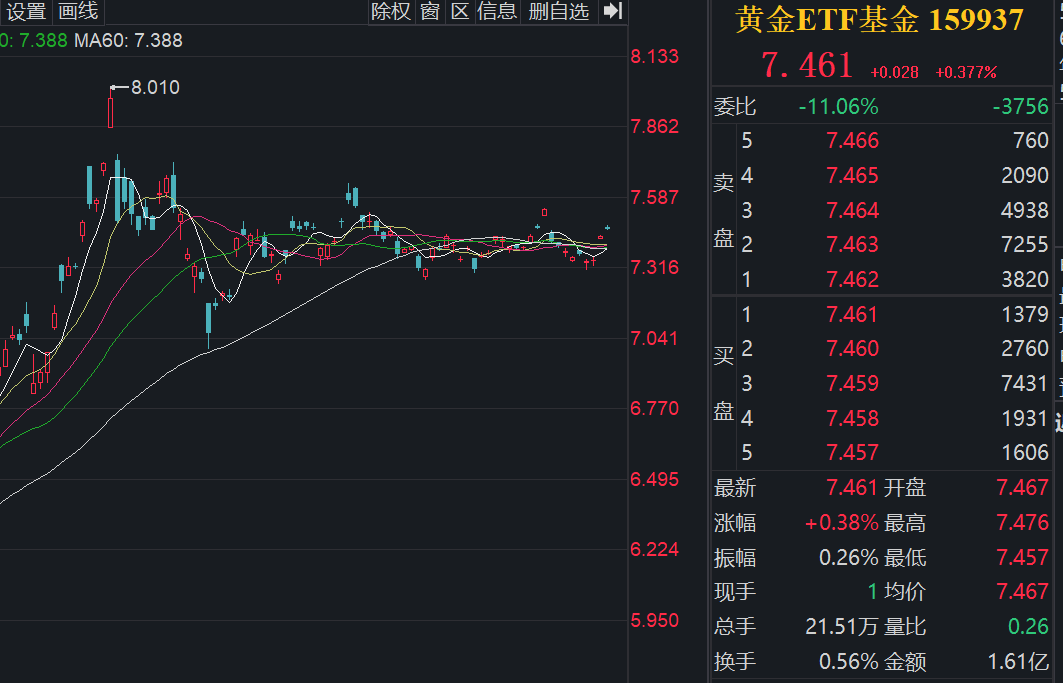Click the 卖盘 sell queue label
The height and width of the screenshot is (683, 1063).
click(x=723, y=210)
